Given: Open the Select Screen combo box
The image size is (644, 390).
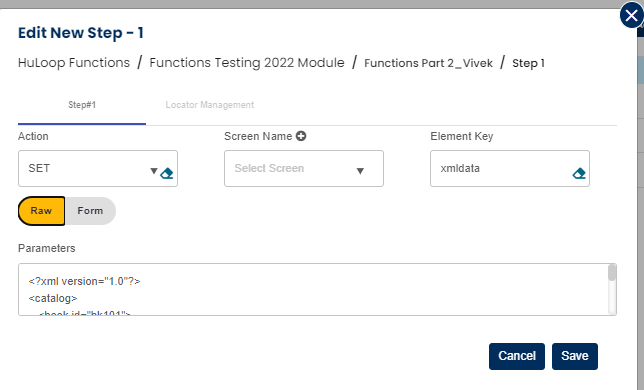Looking at the screenshot, I should coord(304,168).
